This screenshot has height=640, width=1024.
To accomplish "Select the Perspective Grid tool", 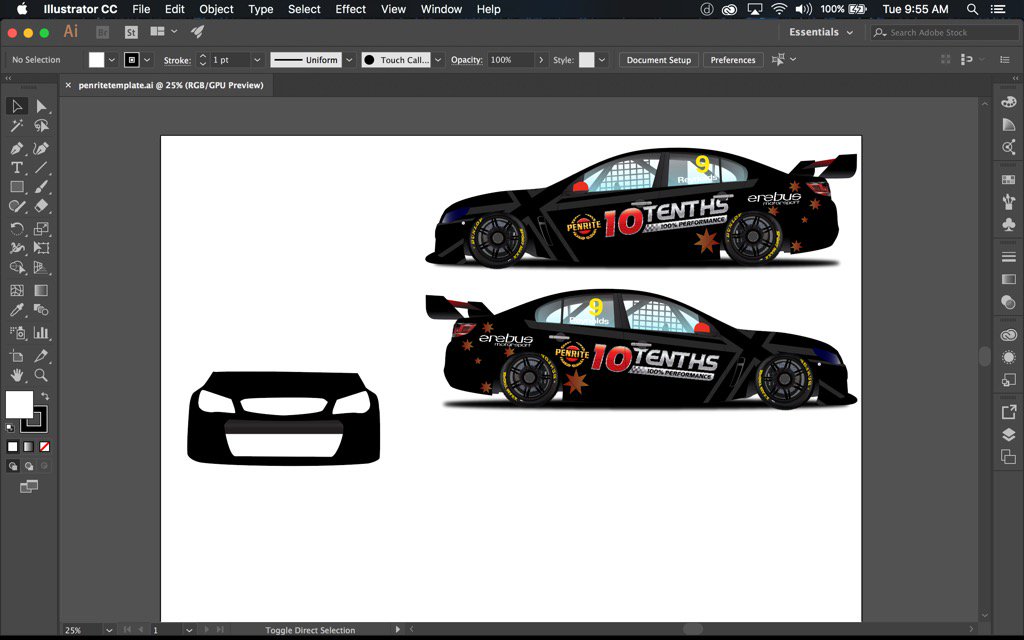I will [41, 268].
